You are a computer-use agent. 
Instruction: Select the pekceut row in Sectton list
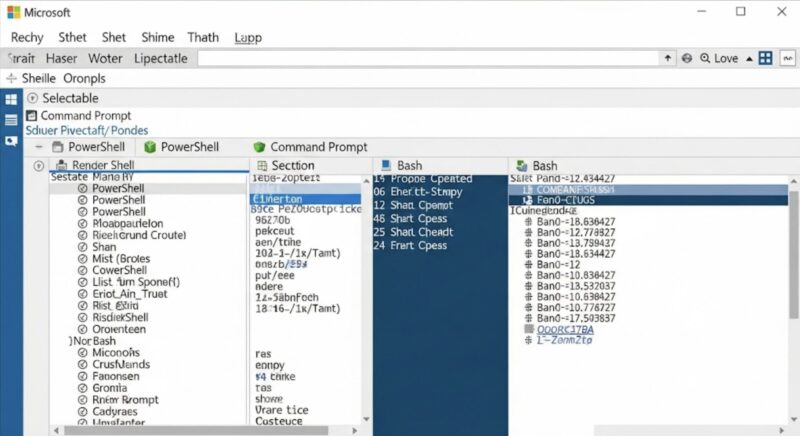274,231
